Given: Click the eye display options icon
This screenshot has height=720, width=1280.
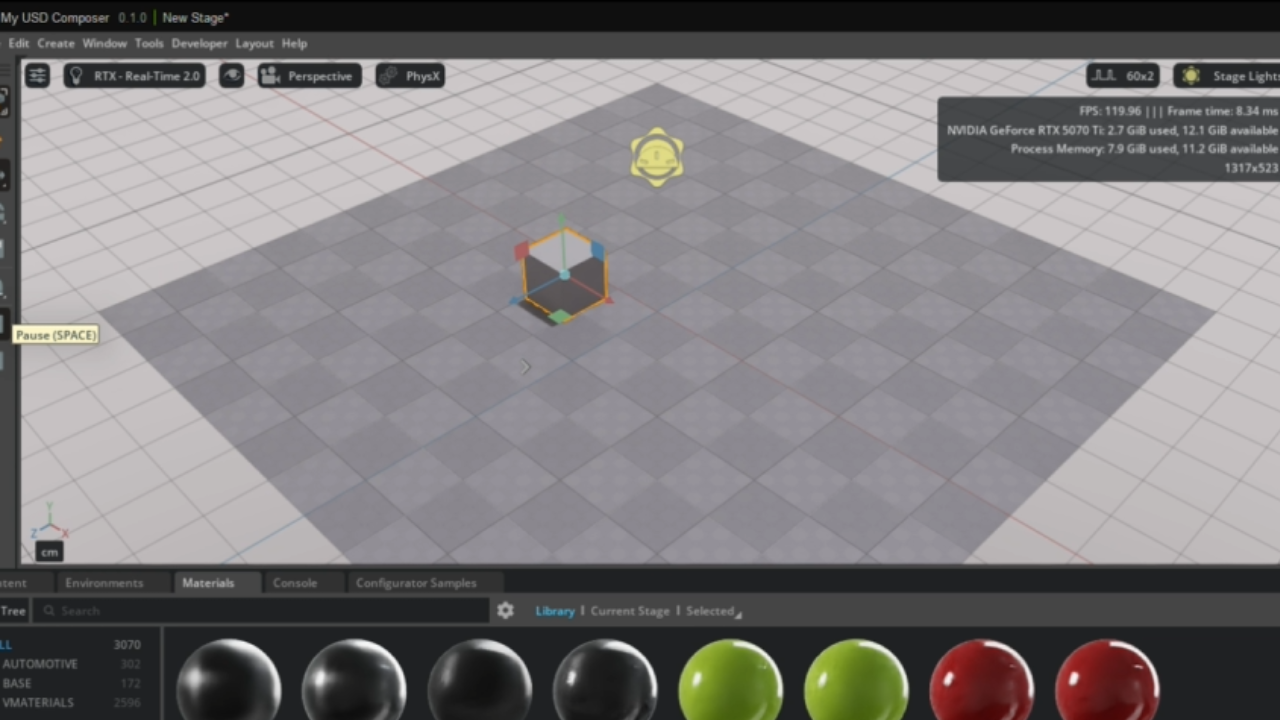Looking at the screenshot, I should click(x=231, y=76).
